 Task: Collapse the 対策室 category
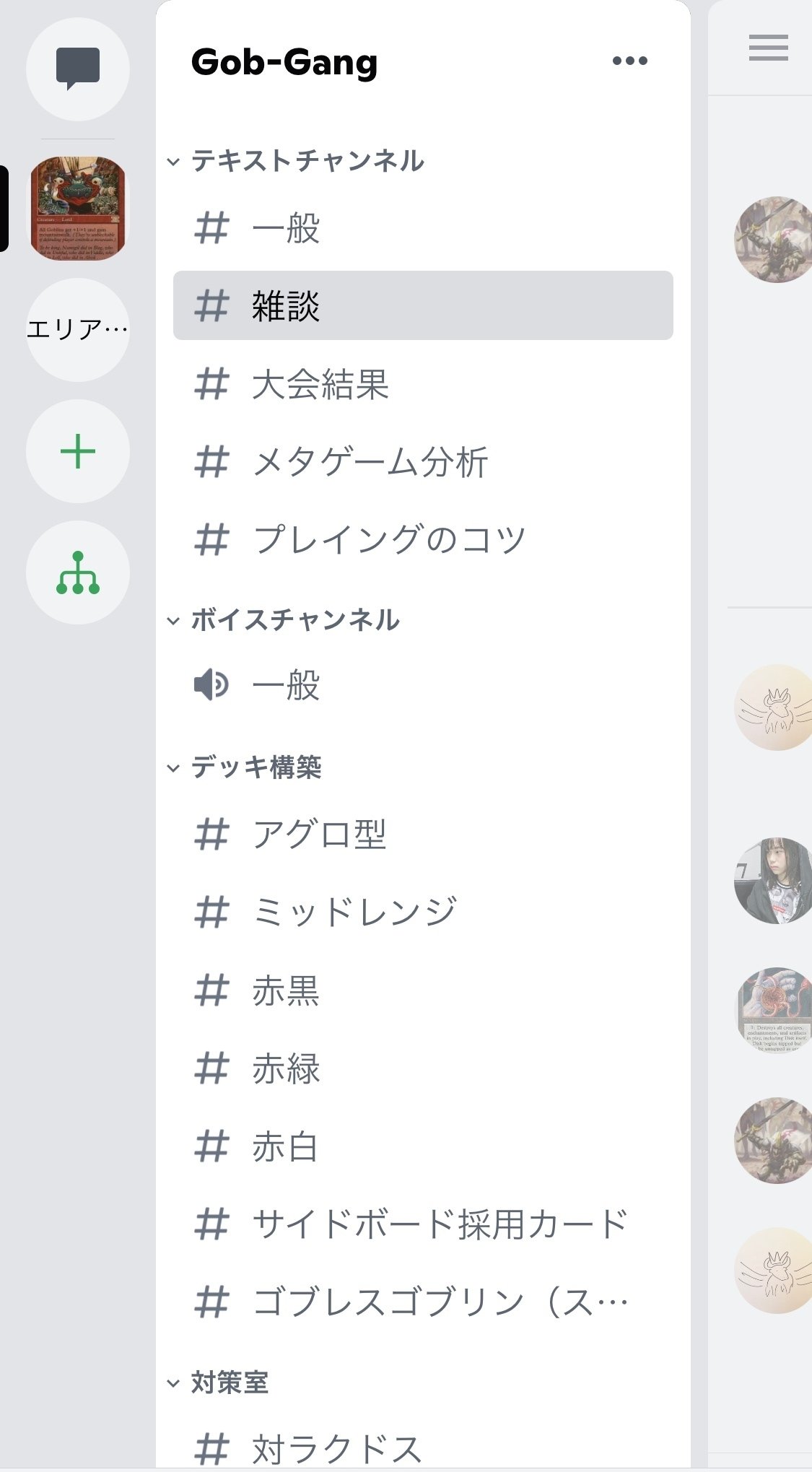(x=219, y=1383)
